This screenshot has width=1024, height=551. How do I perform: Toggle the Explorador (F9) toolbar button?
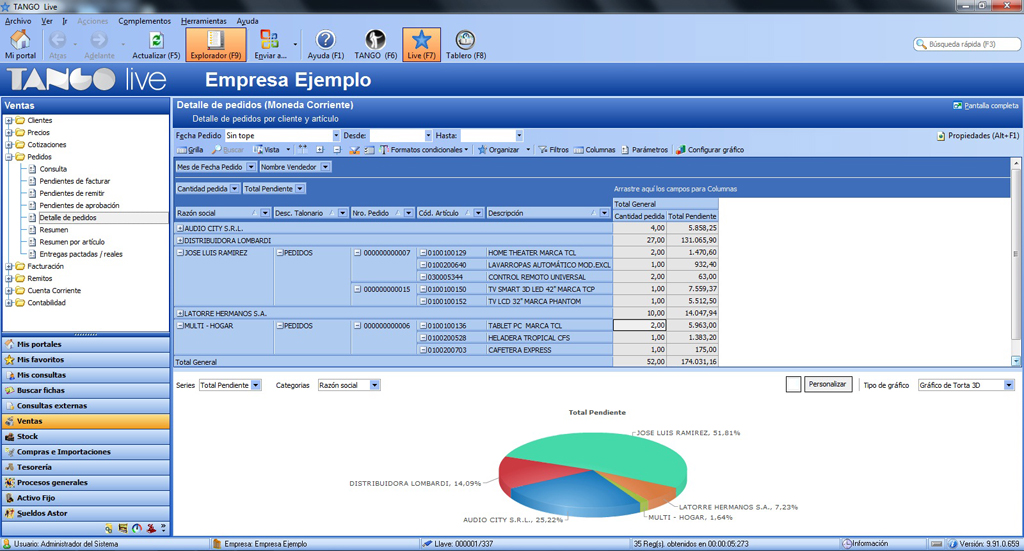(x=216, y=44)
